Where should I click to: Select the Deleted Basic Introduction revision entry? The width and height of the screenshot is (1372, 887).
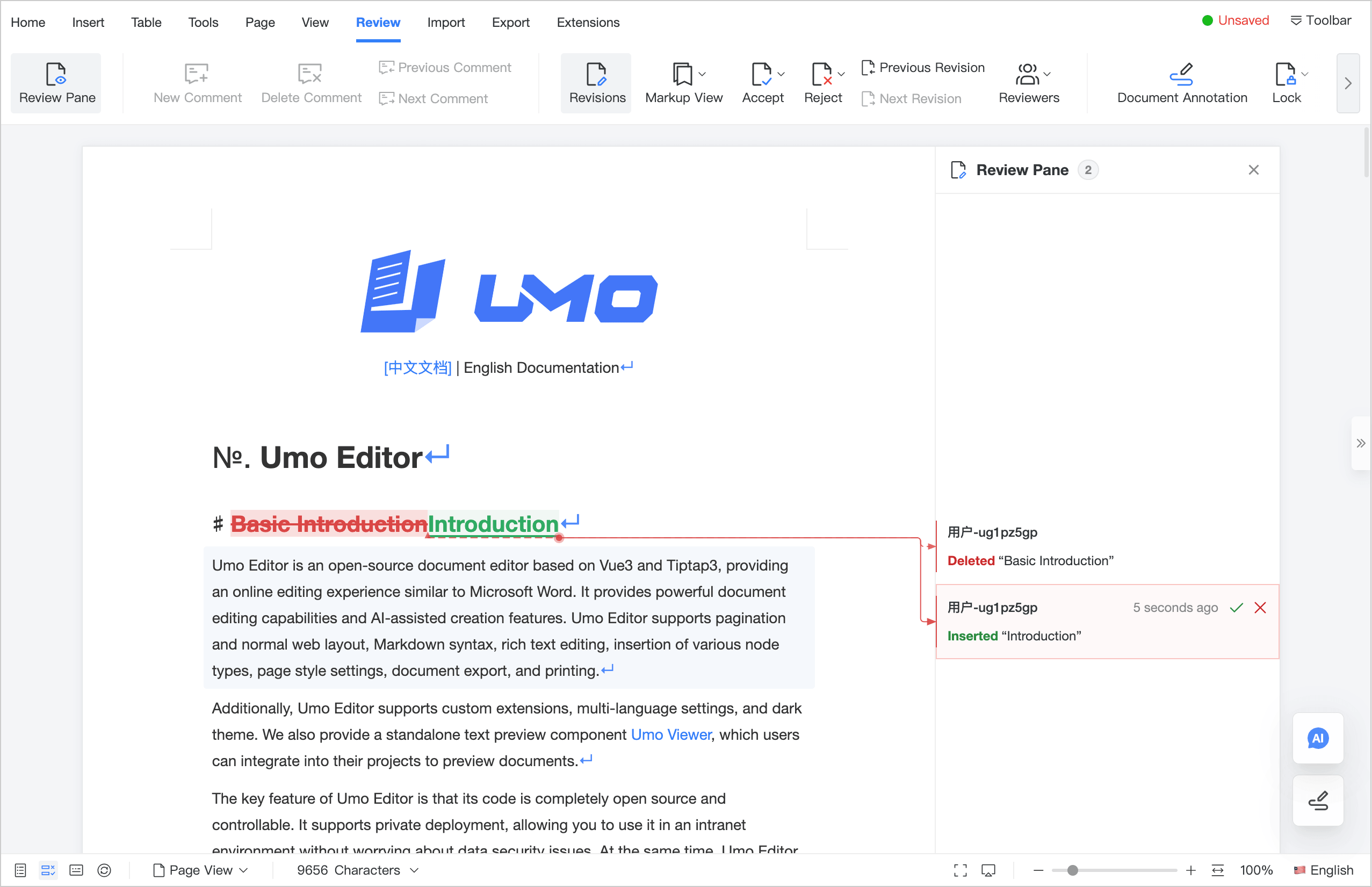1107,546
